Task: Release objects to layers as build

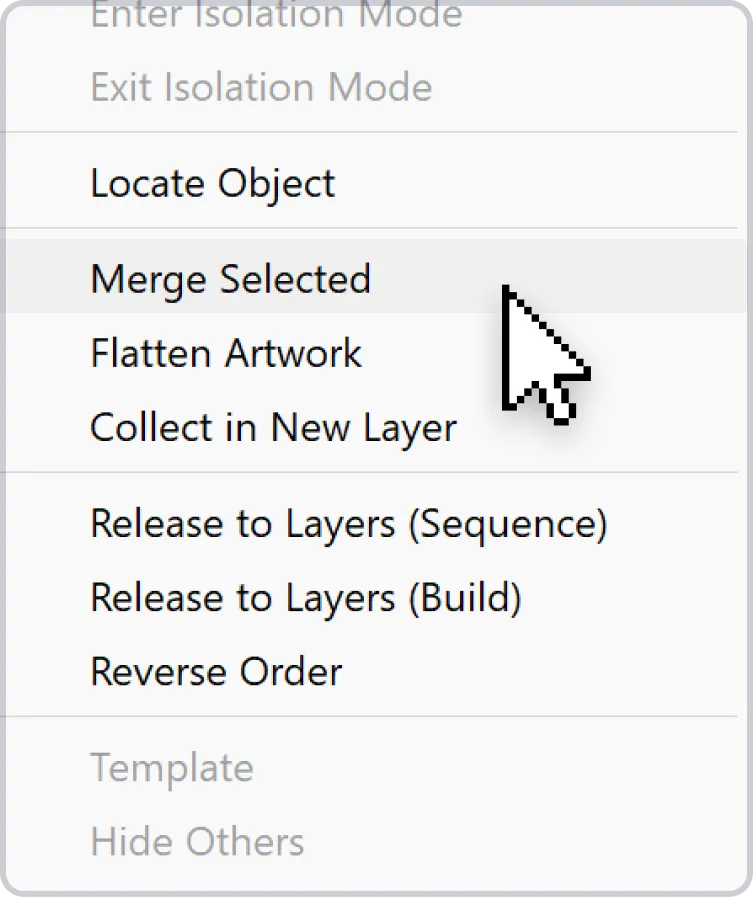Action: (375, 597)
